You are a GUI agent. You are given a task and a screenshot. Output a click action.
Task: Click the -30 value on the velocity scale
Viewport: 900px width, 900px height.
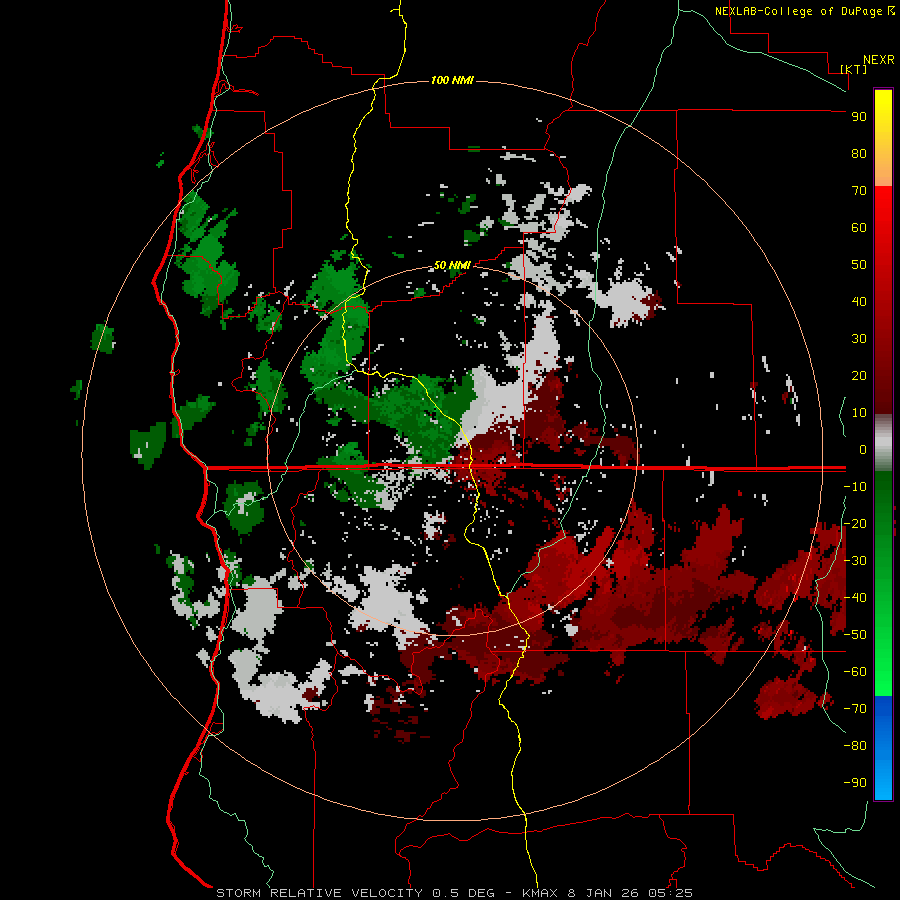(x=855, y=561)
